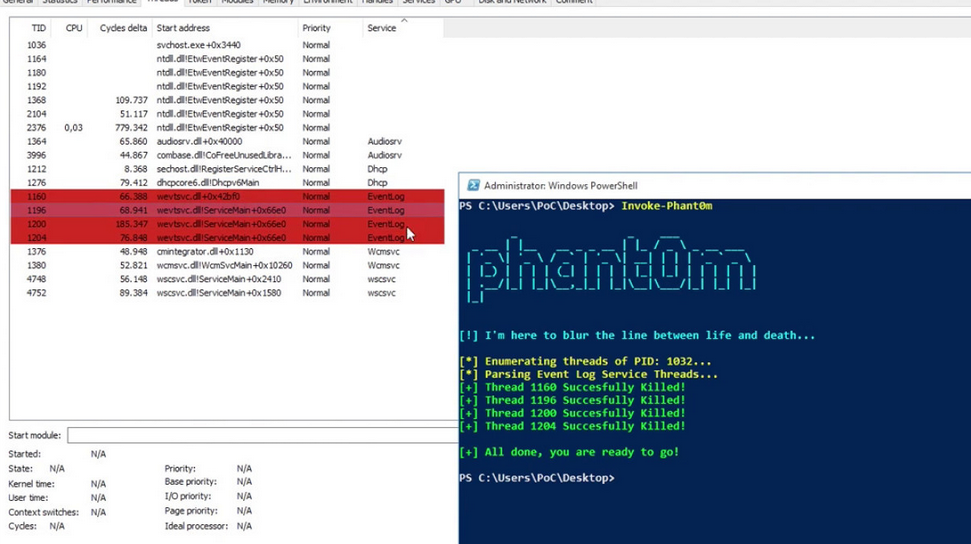The height and width of the screenshot is (544, 971).
Task: Select thread 2104 with cycles 51.117
Action: coord(227,114)
